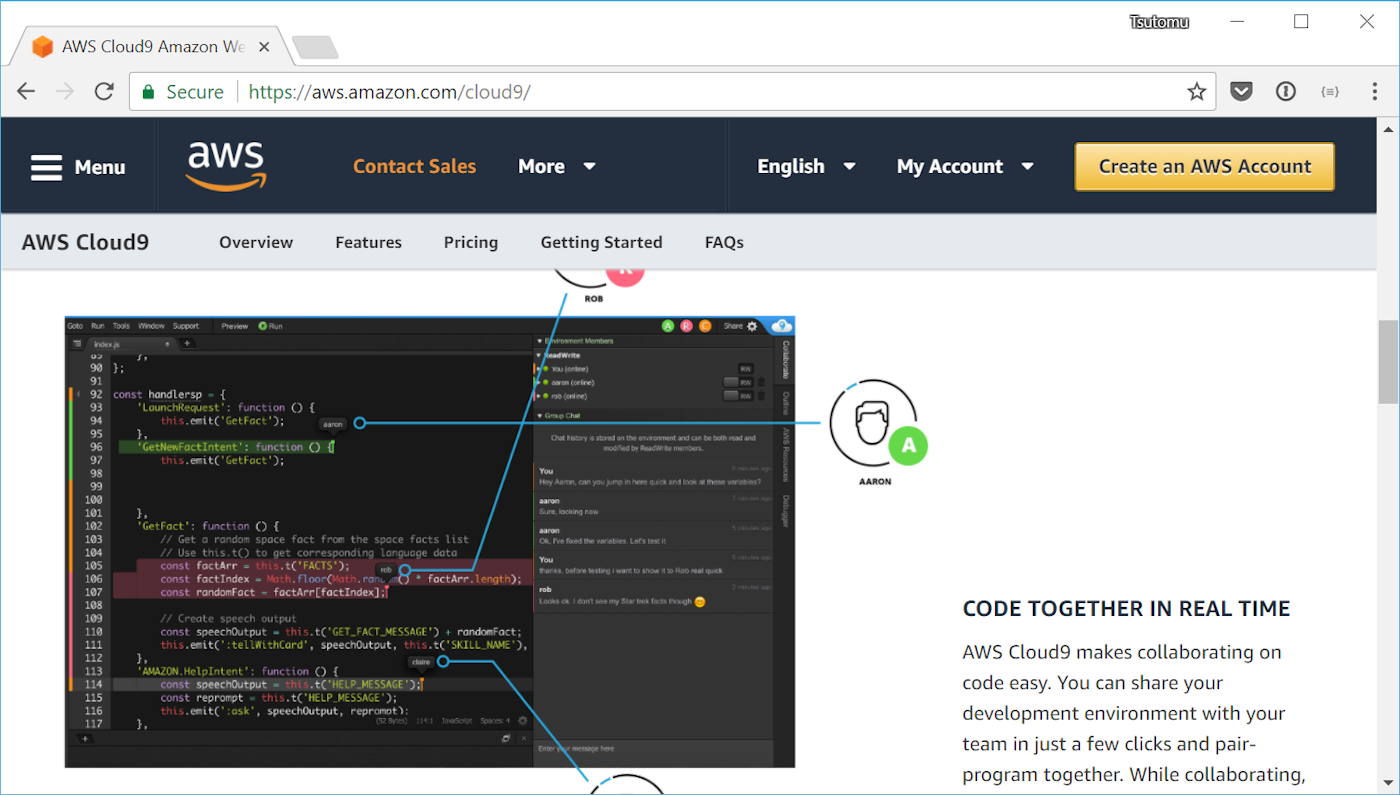Click trash icon in aaron's member row
The height and width of the screenshot is (795, 1400).
click(761, 382)
